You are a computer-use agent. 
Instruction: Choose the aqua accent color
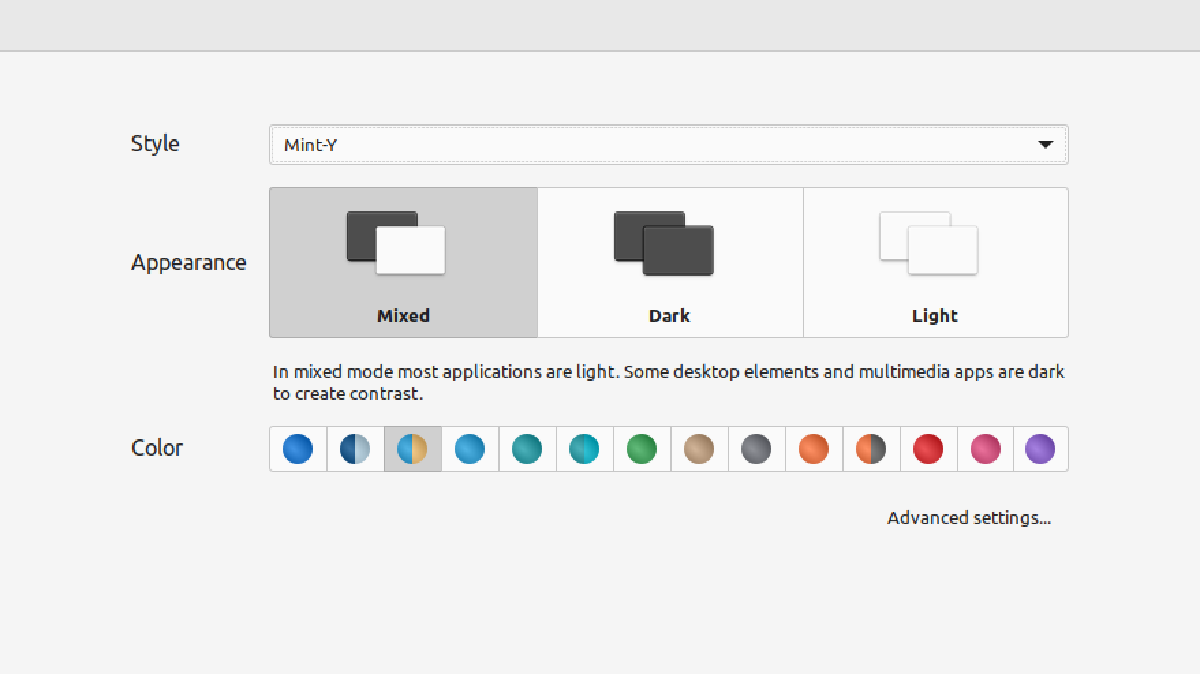point(470,449)
